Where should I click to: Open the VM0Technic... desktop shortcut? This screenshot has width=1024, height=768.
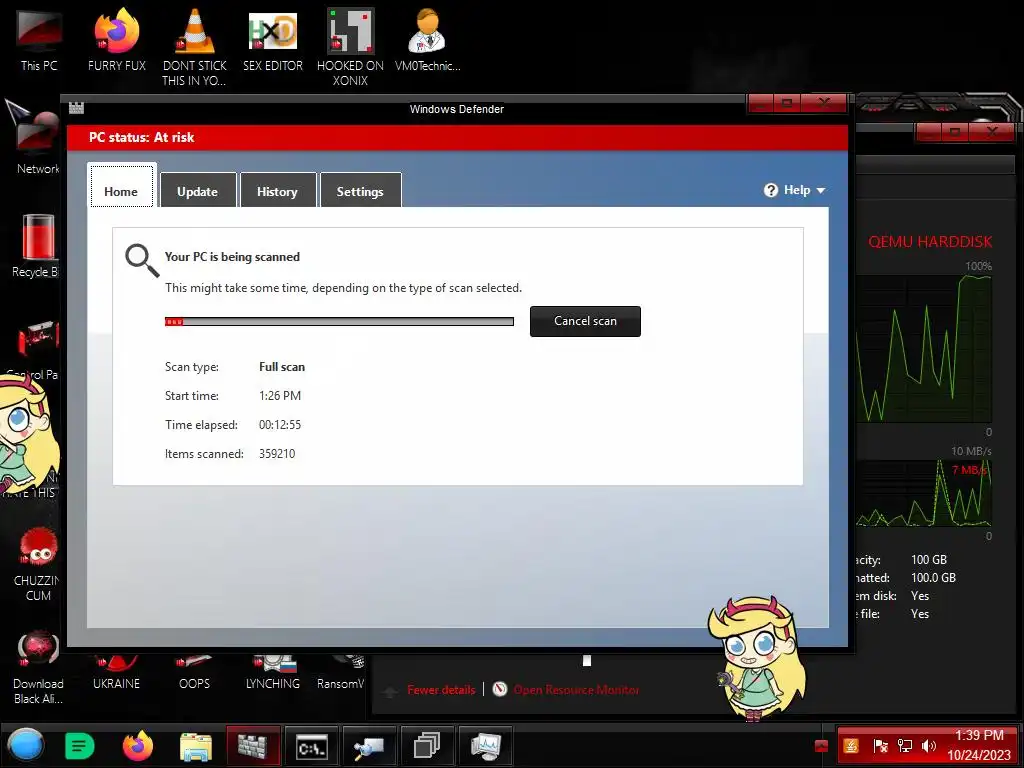click(x=427, y=40)
